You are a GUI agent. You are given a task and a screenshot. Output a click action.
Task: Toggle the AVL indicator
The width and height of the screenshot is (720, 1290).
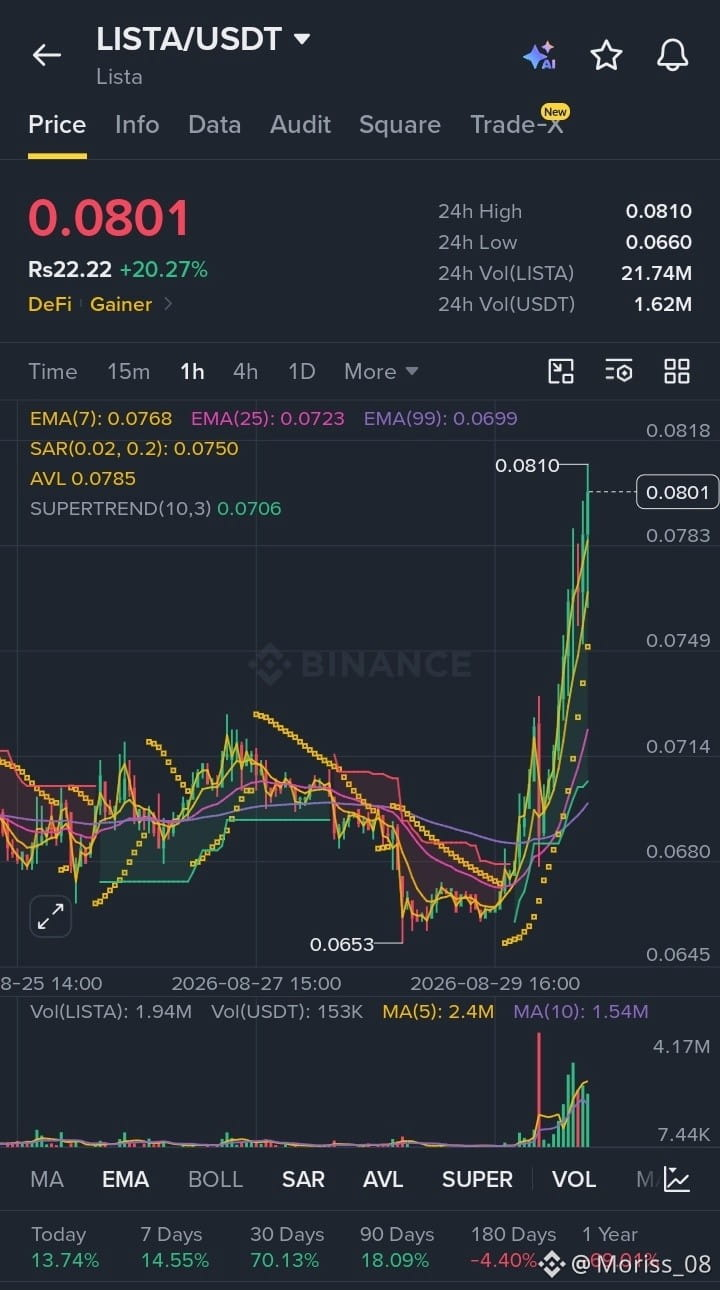(383, 1179)
